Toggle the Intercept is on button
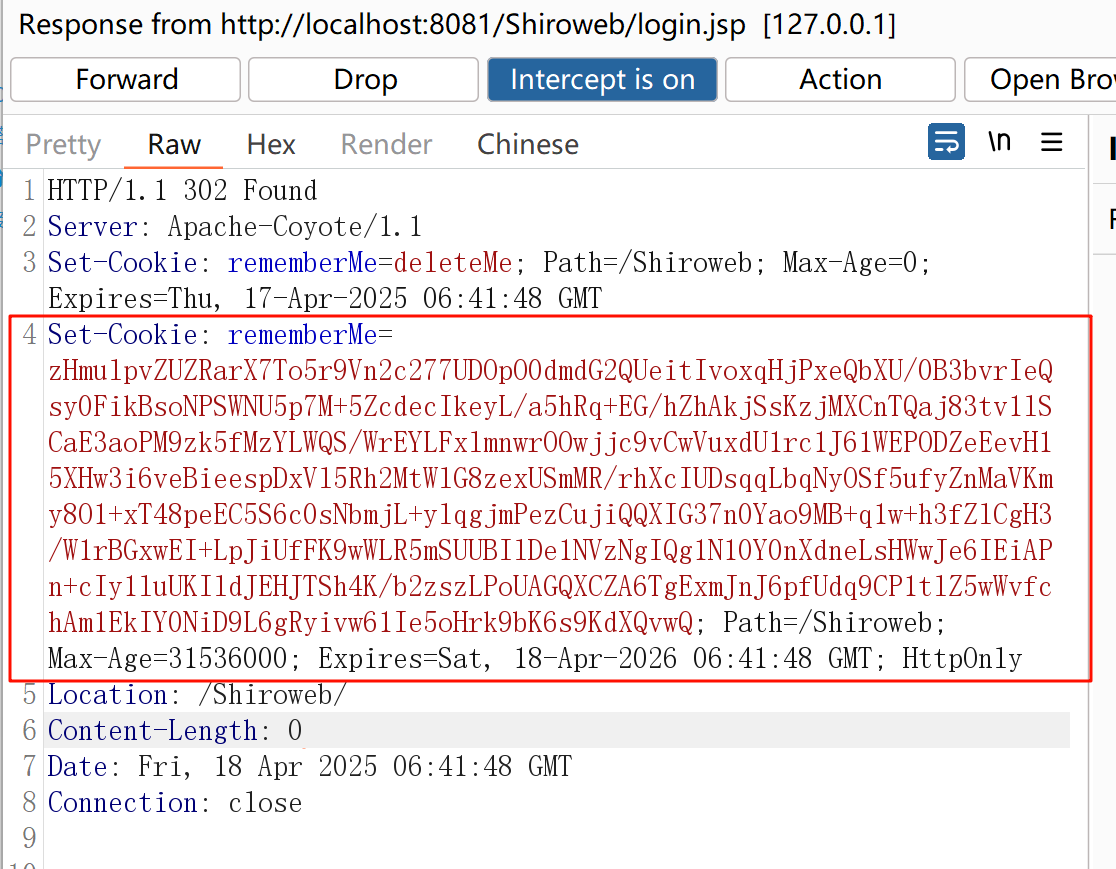This screenshot has width=1116, height=869. 602,80
